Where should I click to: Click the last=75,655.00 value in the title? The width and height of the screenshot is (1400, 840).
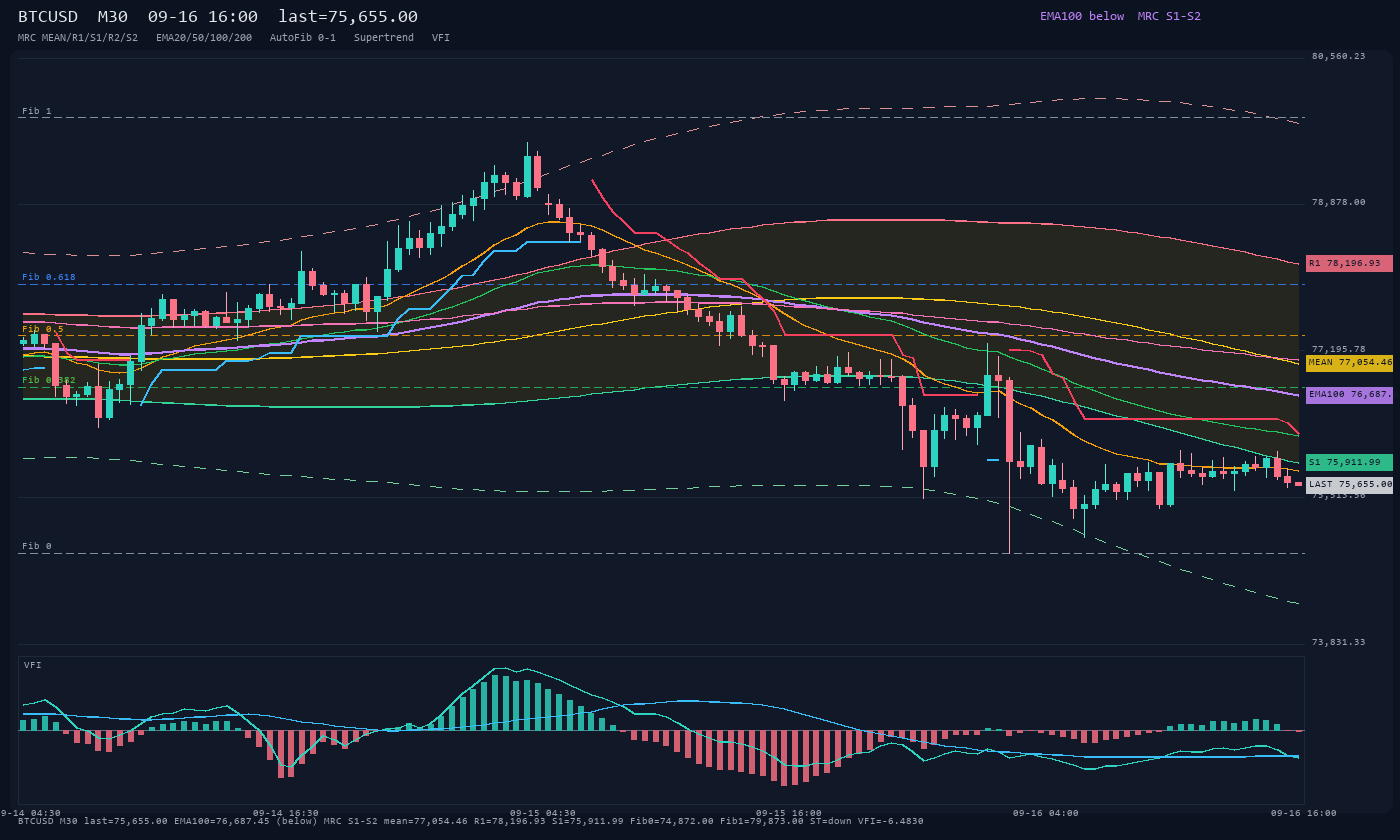348,17
